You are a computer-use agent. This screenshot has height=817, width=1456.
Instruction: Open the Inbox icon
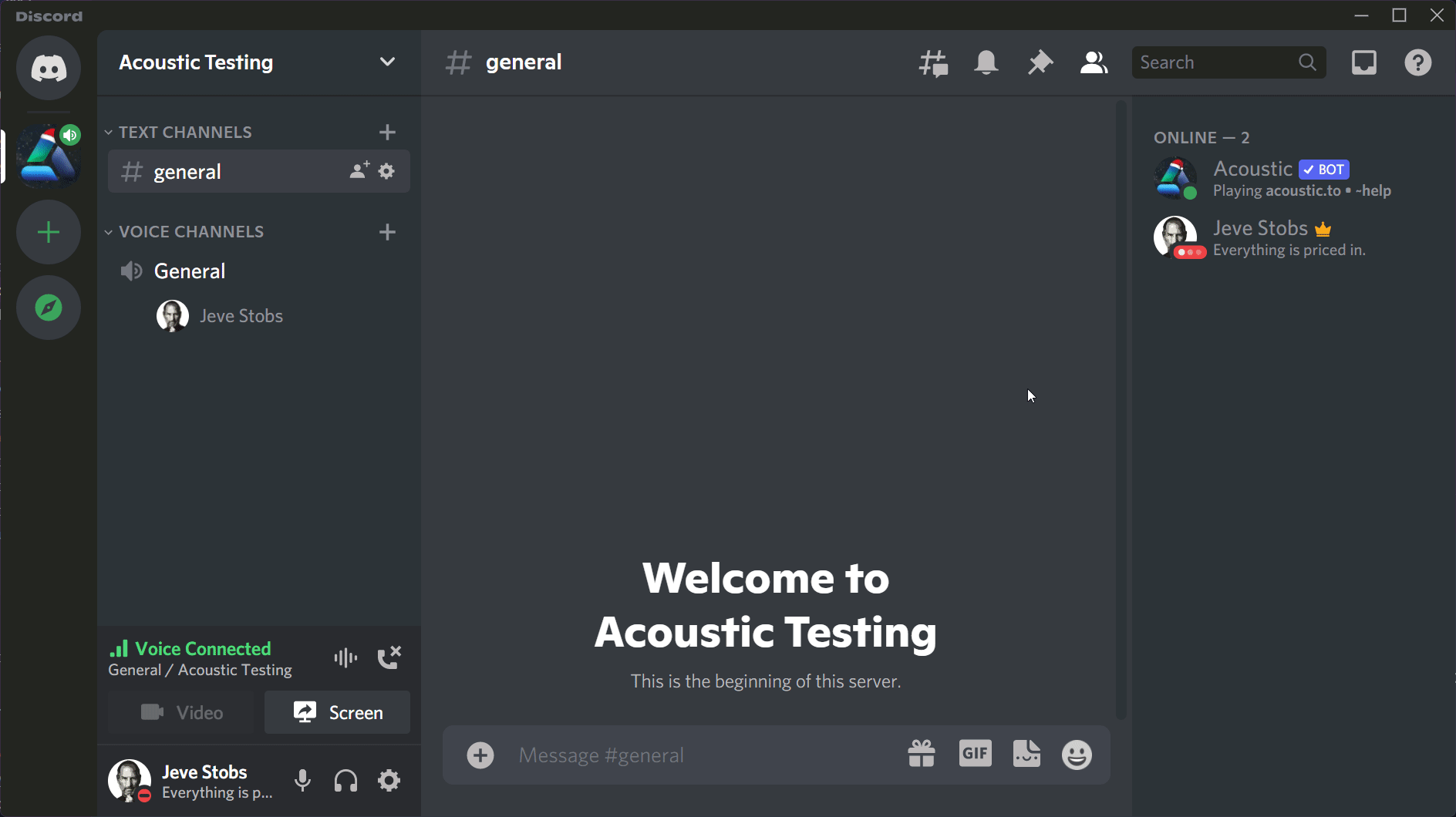coord(1364,62)
